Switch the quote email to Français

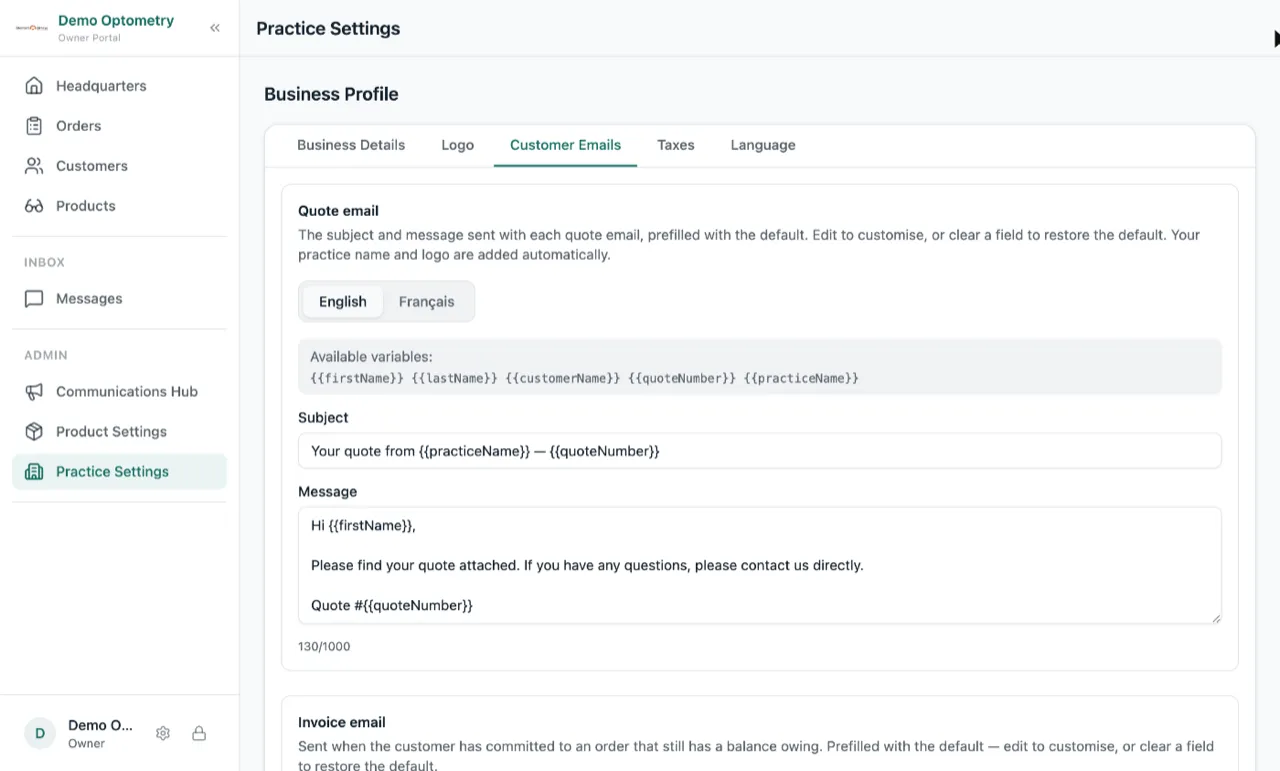[x=426, y=301]
